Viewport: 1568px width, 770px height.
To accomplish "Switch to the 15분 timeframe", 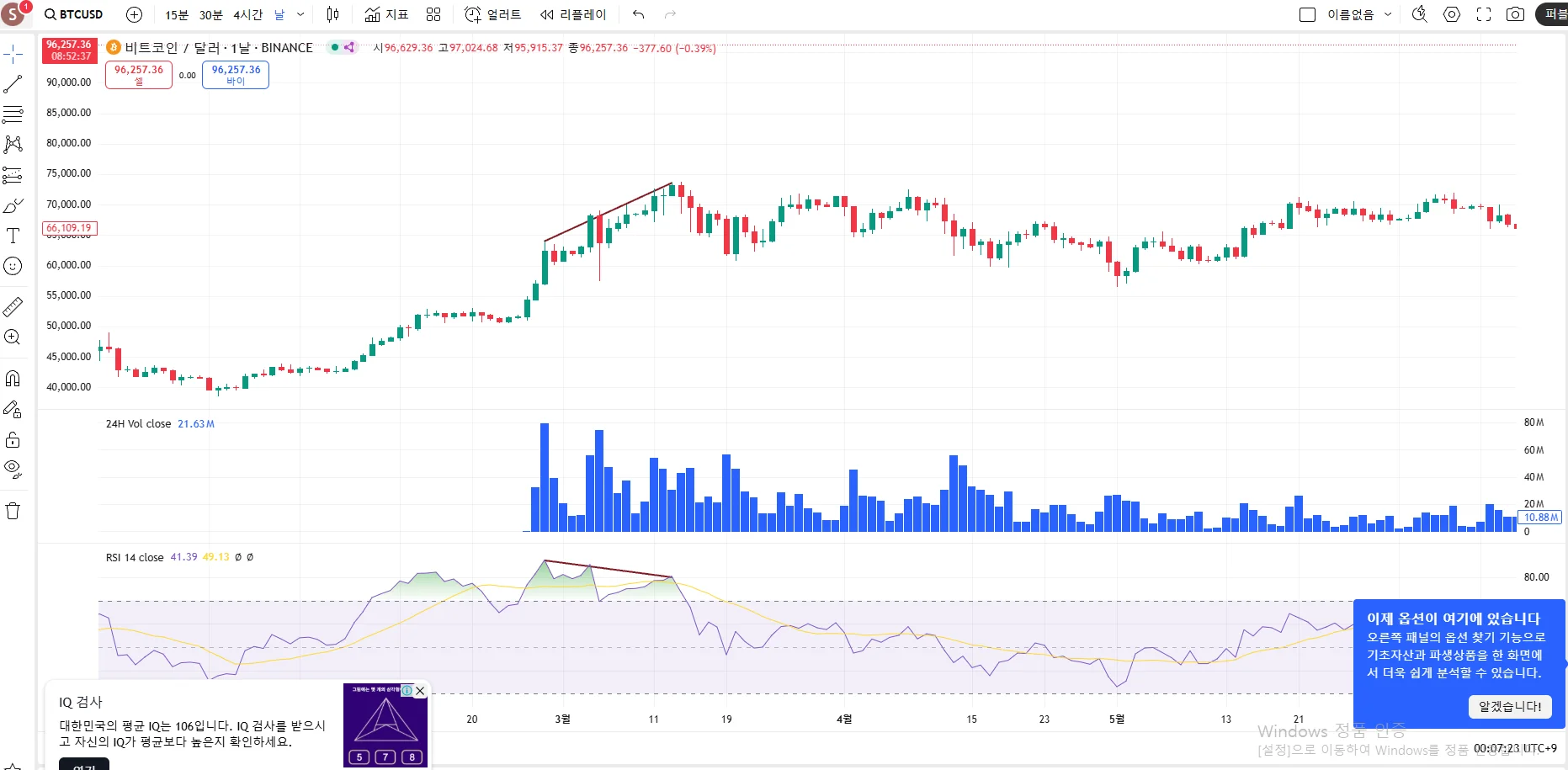I will (x=177, y=14).
